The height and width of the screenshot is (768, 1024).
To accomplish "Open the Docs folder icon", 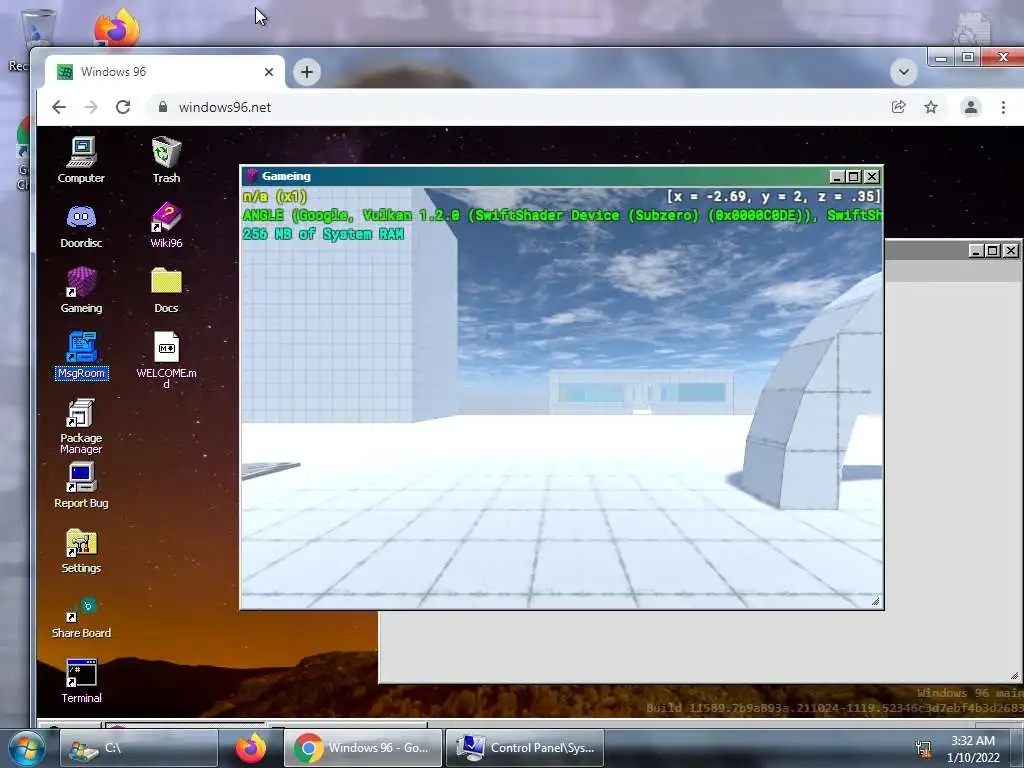I will [x=166, y=290].
